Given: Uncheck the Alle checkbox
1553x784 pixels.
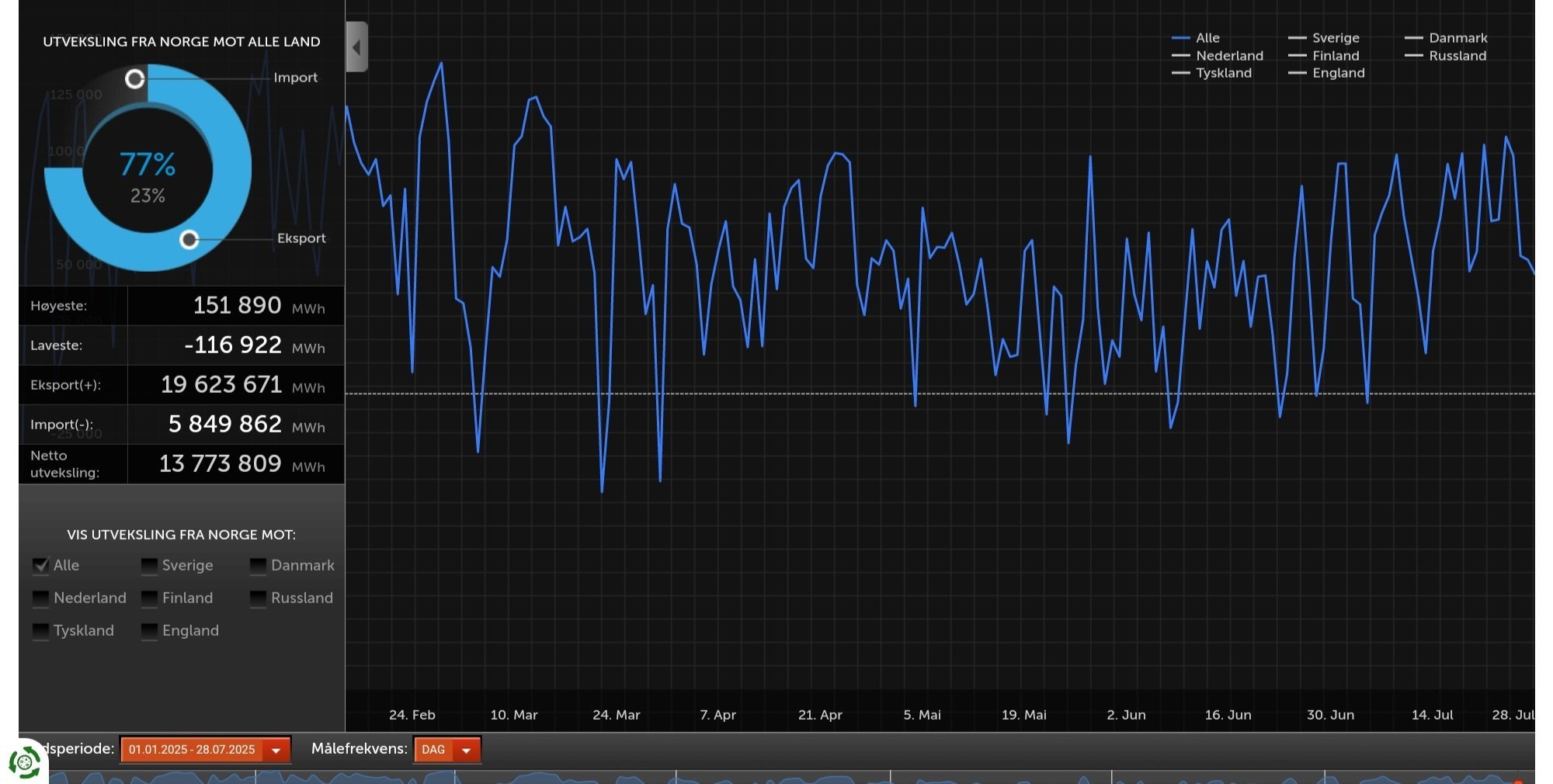Looking at the screenshot, I should pos(40,565).
